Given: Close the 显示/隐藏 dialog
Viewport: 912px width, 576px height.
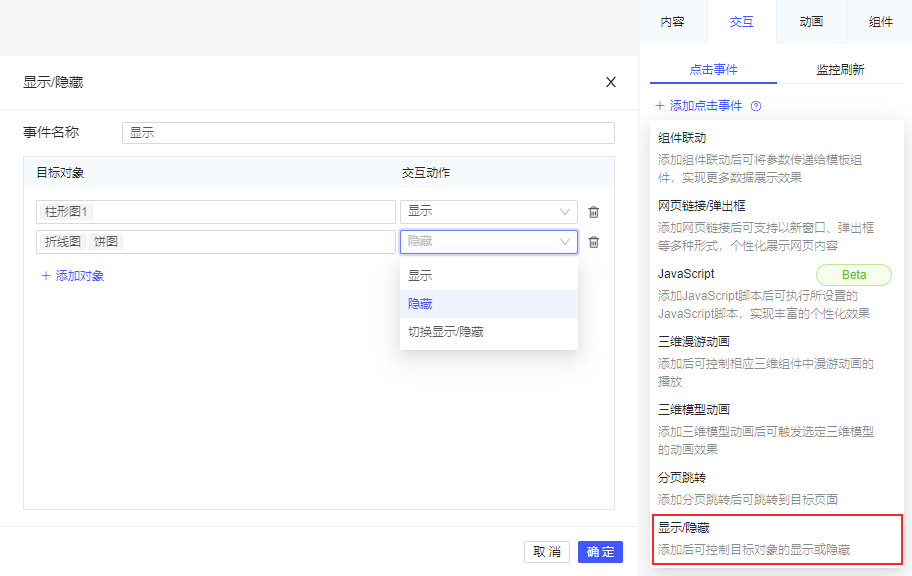Looking at the screenshot, I should [x=611, y=82].
